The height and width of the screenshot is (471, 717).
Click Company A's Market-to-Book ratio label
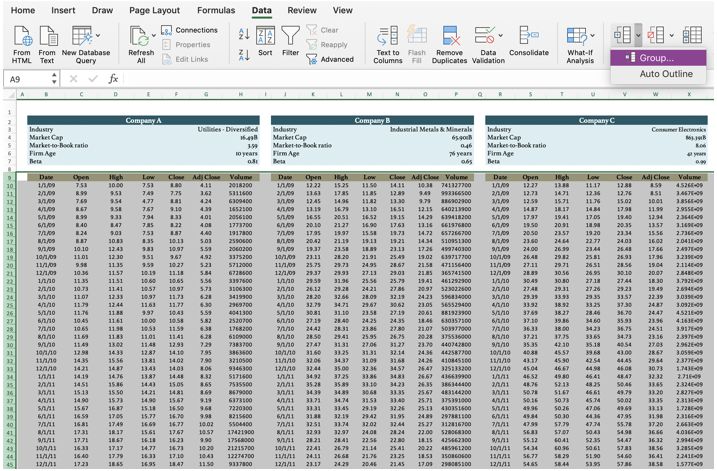59,145
